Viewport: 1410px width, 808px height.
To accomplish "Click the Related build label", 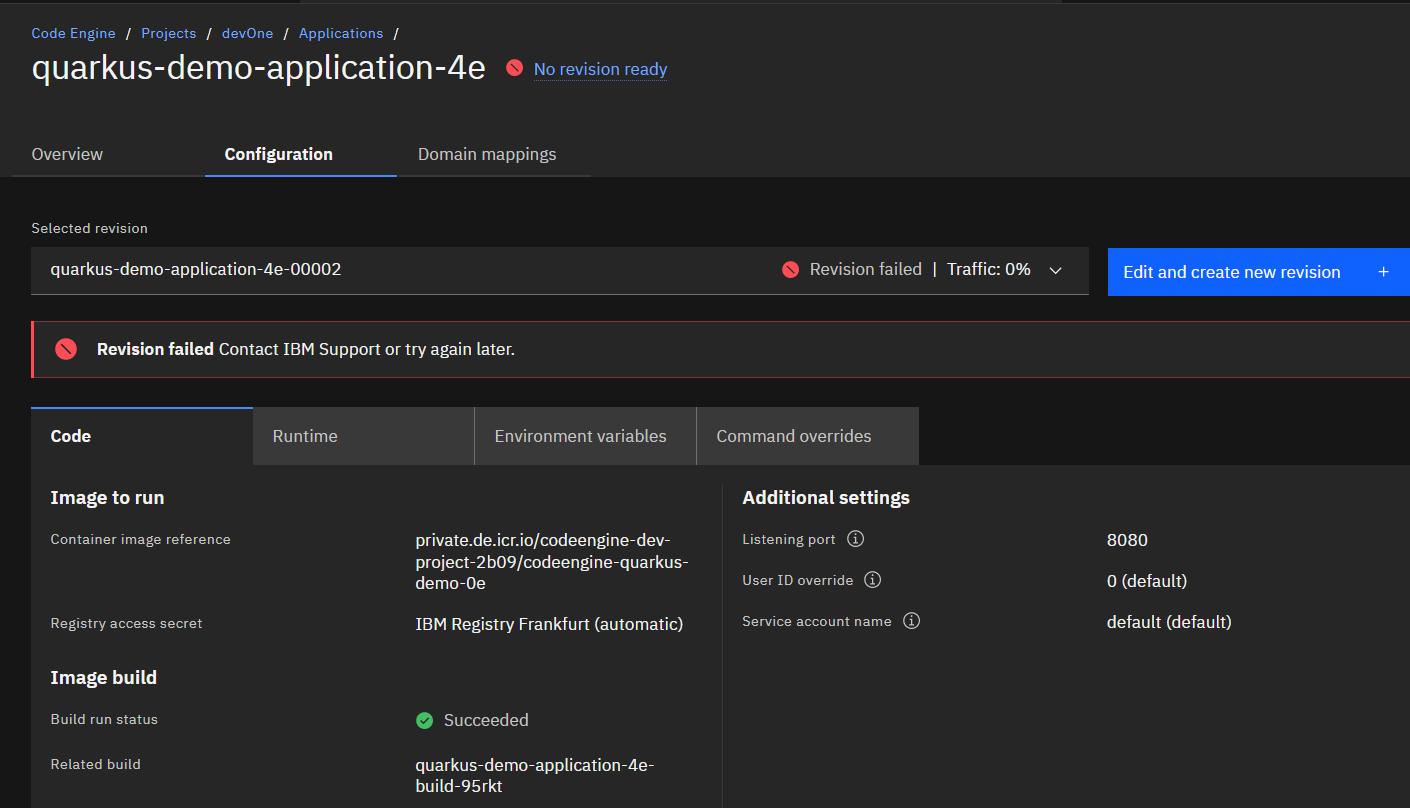I will pyautogui.click(x=95, y=764).
